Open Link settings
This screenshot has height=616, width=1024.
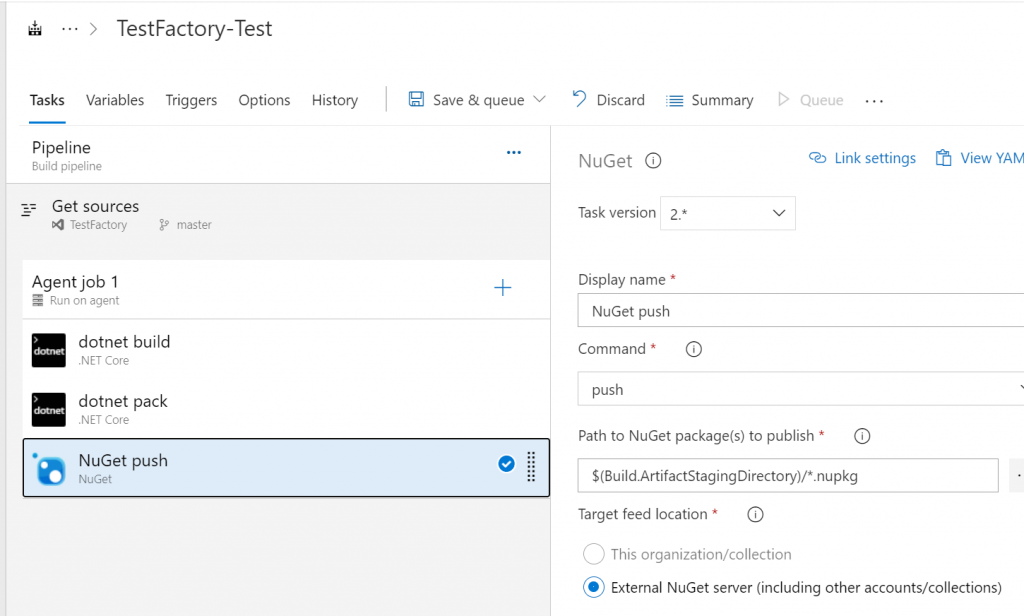pos(862,158)
